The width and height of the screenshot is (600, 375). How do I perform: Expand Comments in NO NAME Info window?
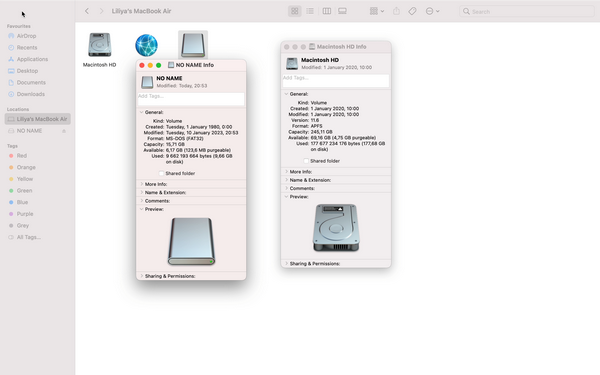point(142,201)
